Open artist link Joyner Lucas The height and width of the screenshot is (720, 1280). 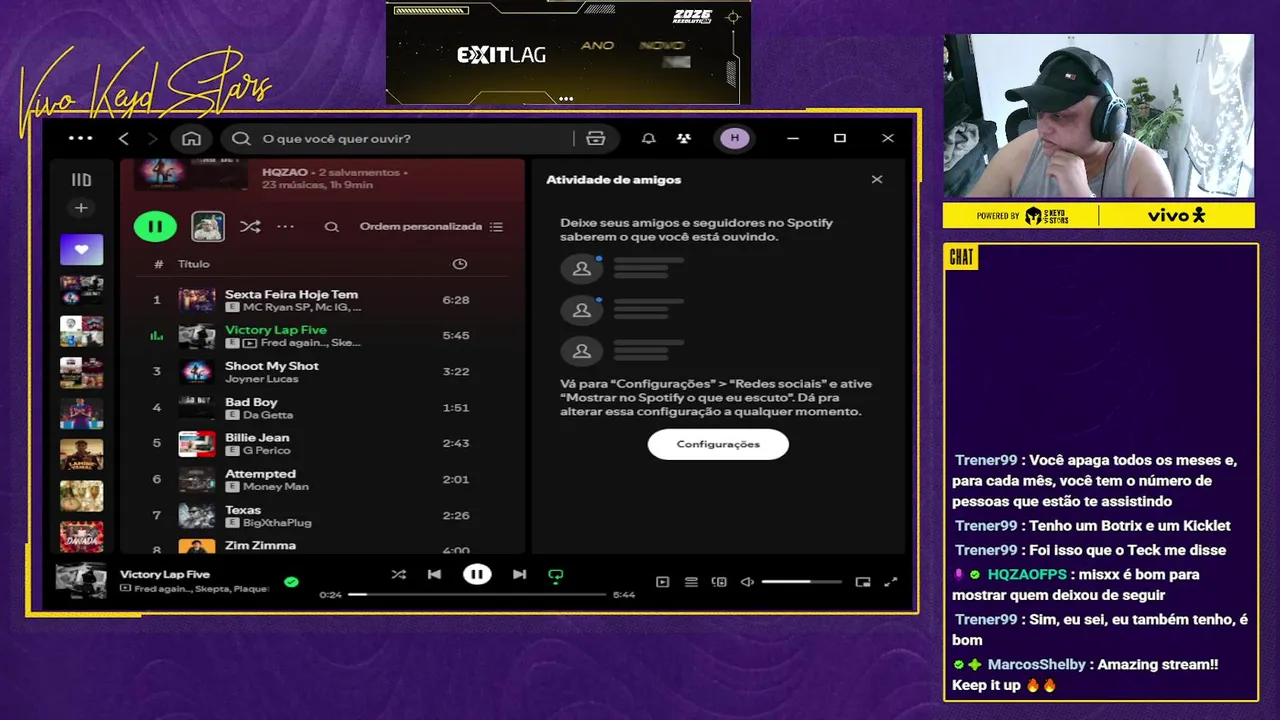261,379
